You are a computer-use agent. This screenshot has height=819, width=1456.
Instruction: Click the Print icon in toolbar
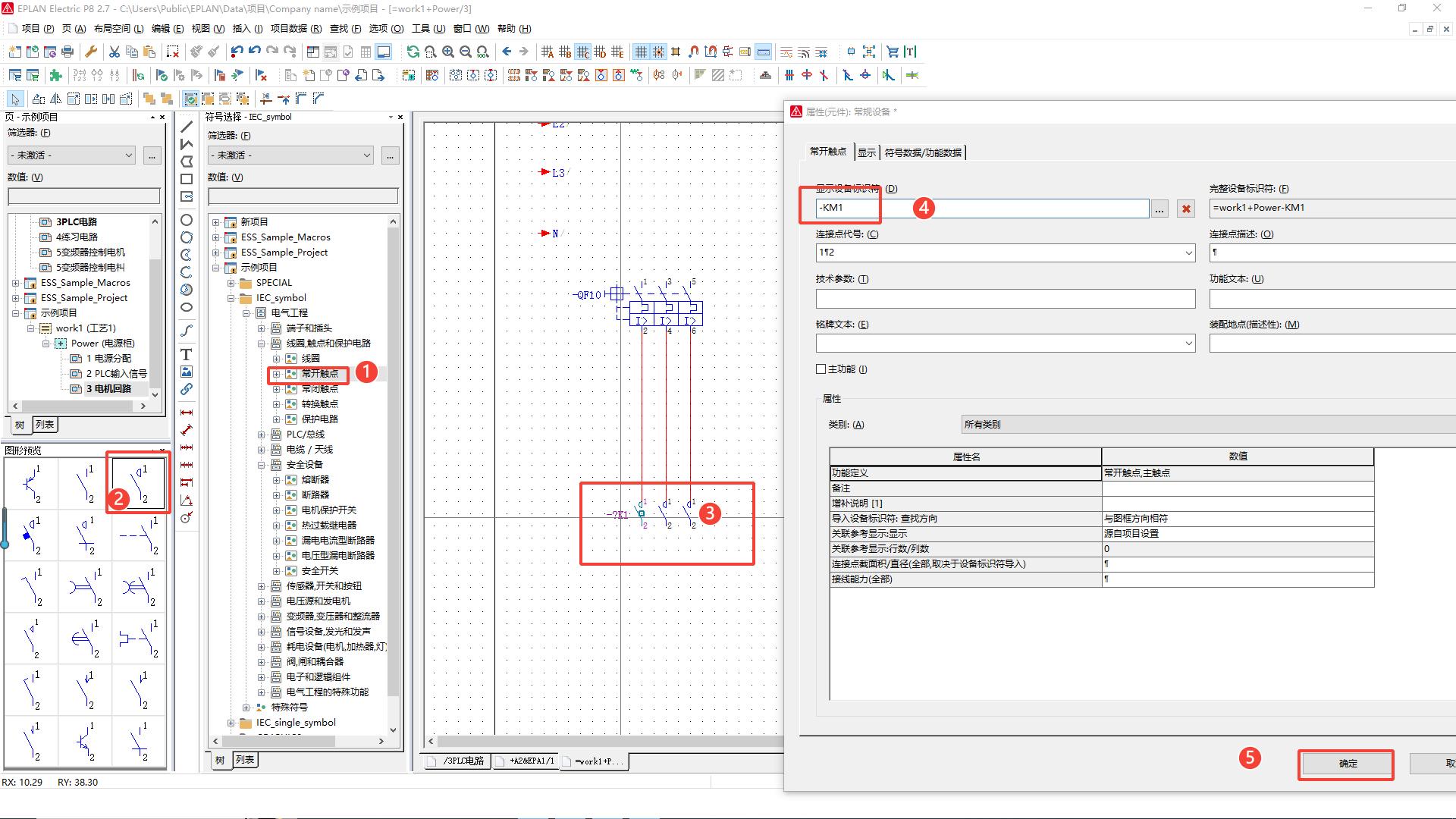point(67,52)
